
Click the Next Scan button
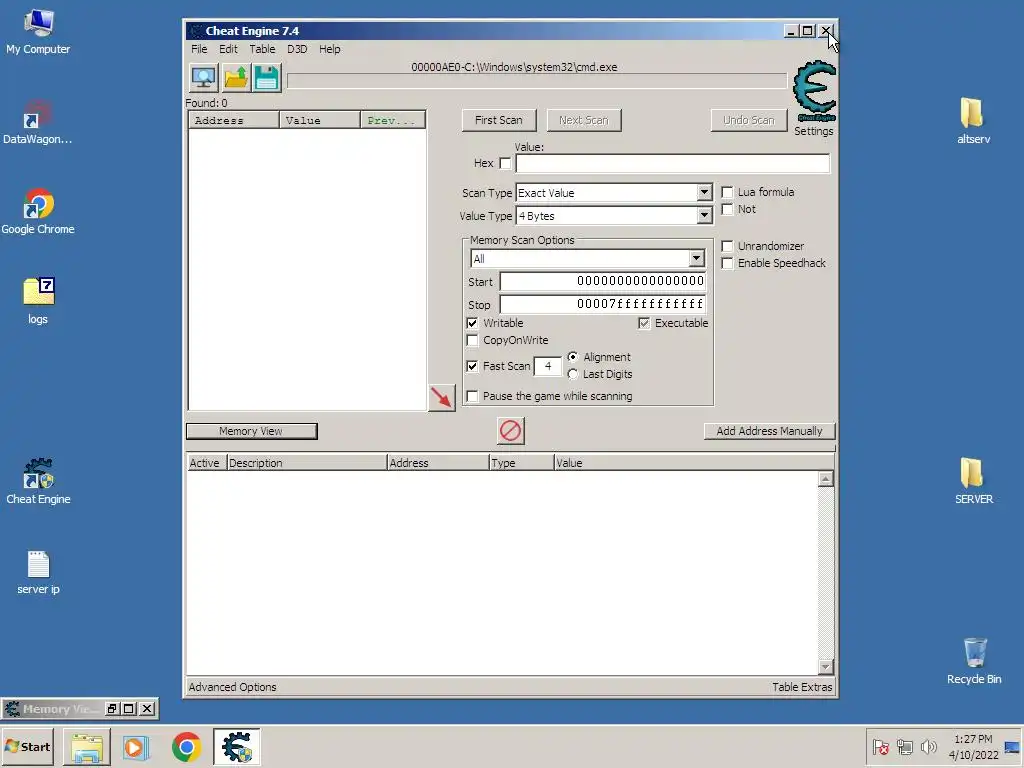click(x=584, y=120)
